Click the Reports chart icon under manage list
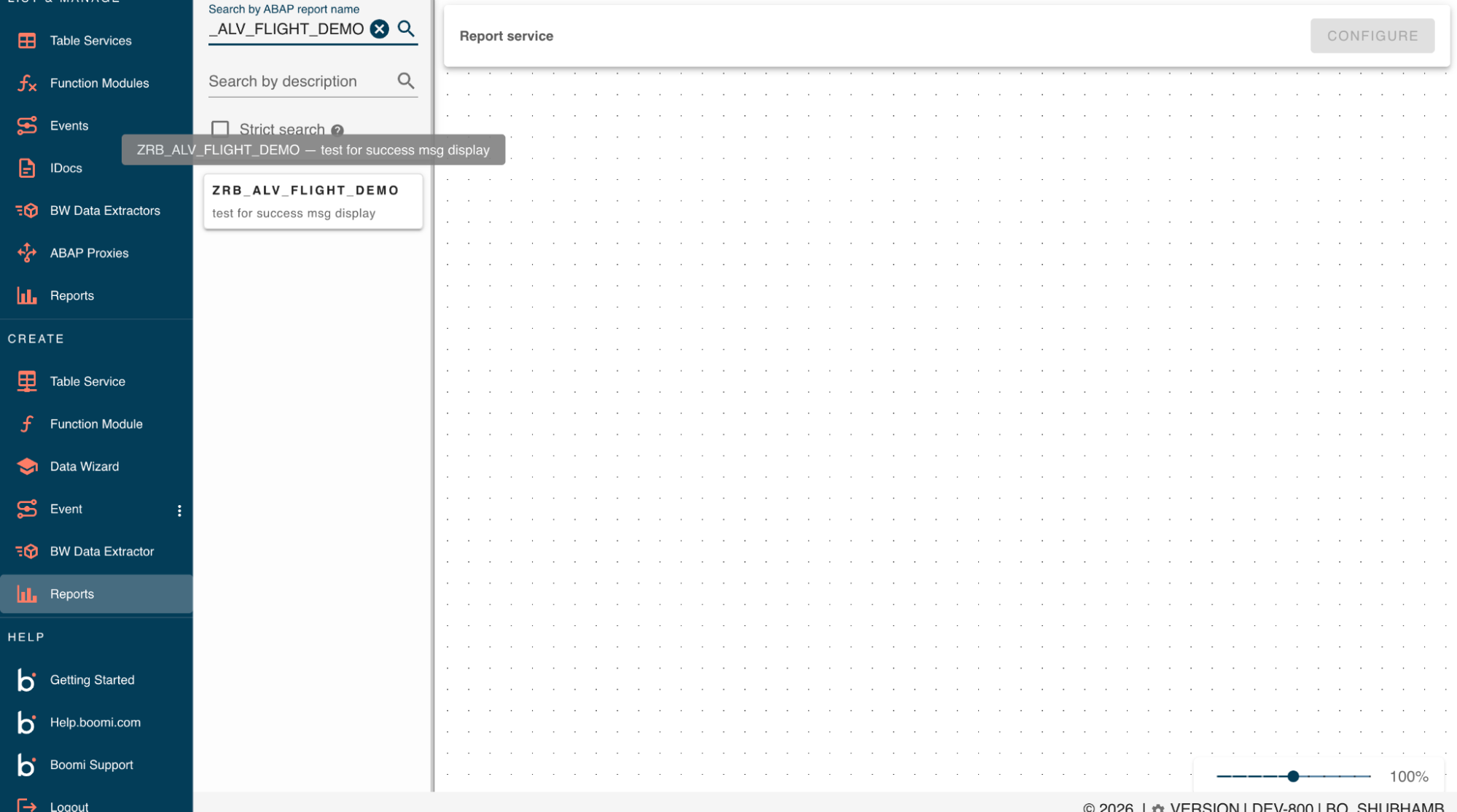The height and width of the screenshot is (812, 1457). [27, 295]
